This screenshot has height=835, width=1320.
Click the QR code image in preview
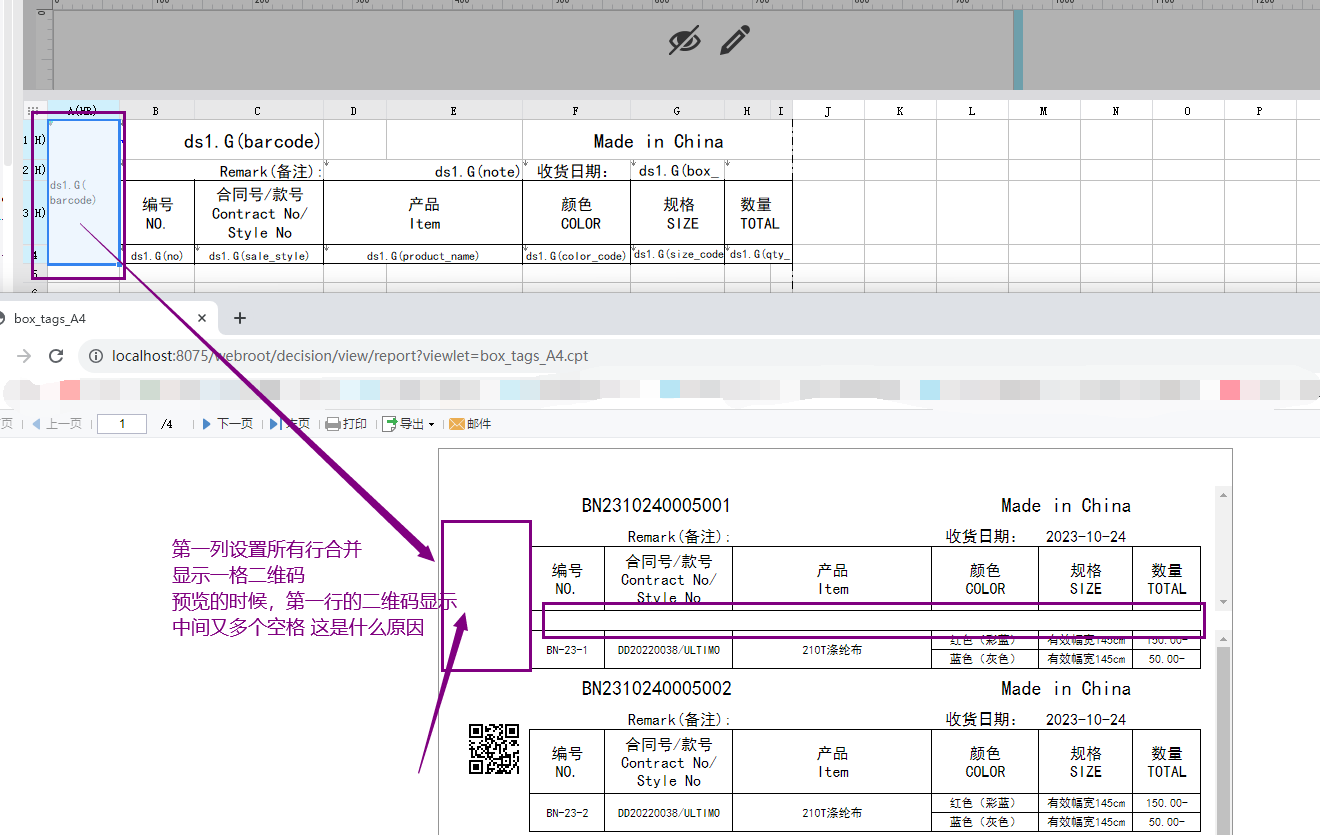click(x=494, y=749)
